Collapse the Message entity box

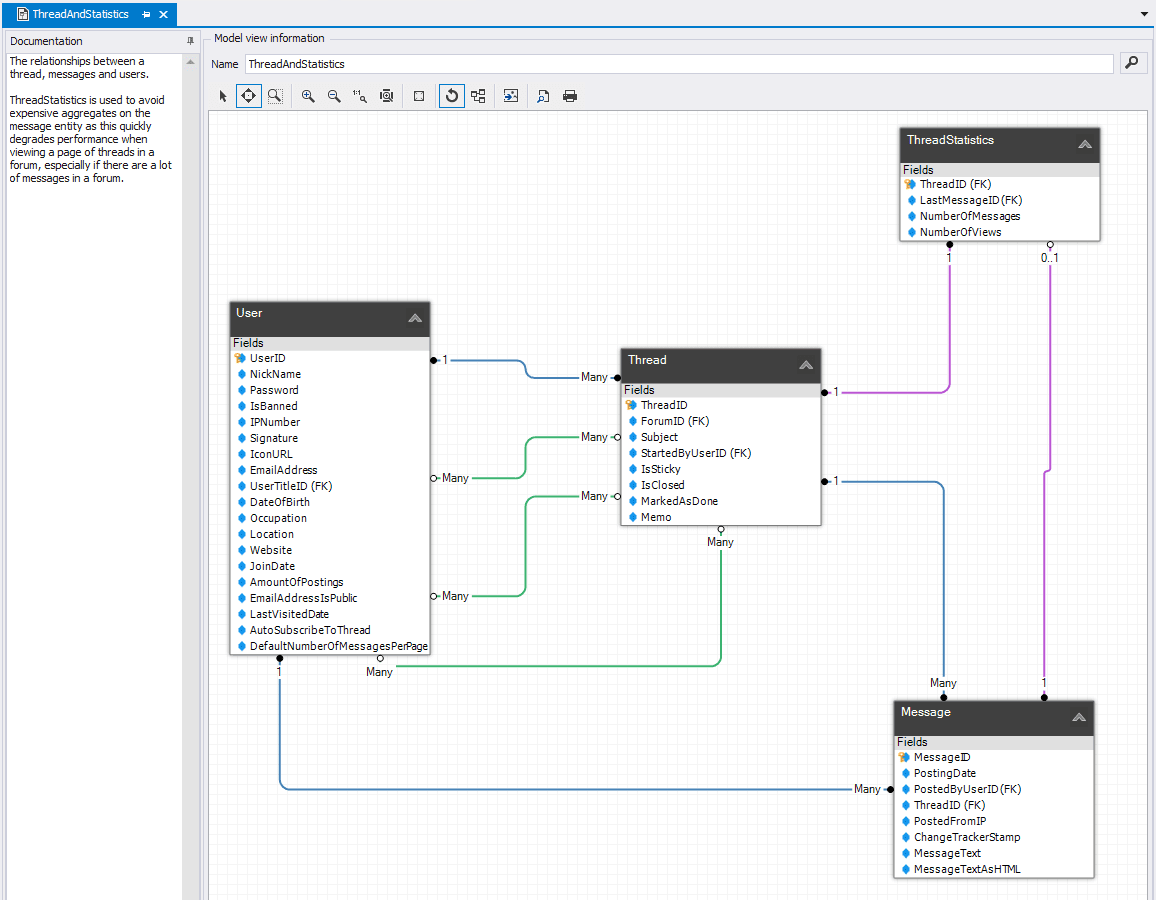[1079, 717]
